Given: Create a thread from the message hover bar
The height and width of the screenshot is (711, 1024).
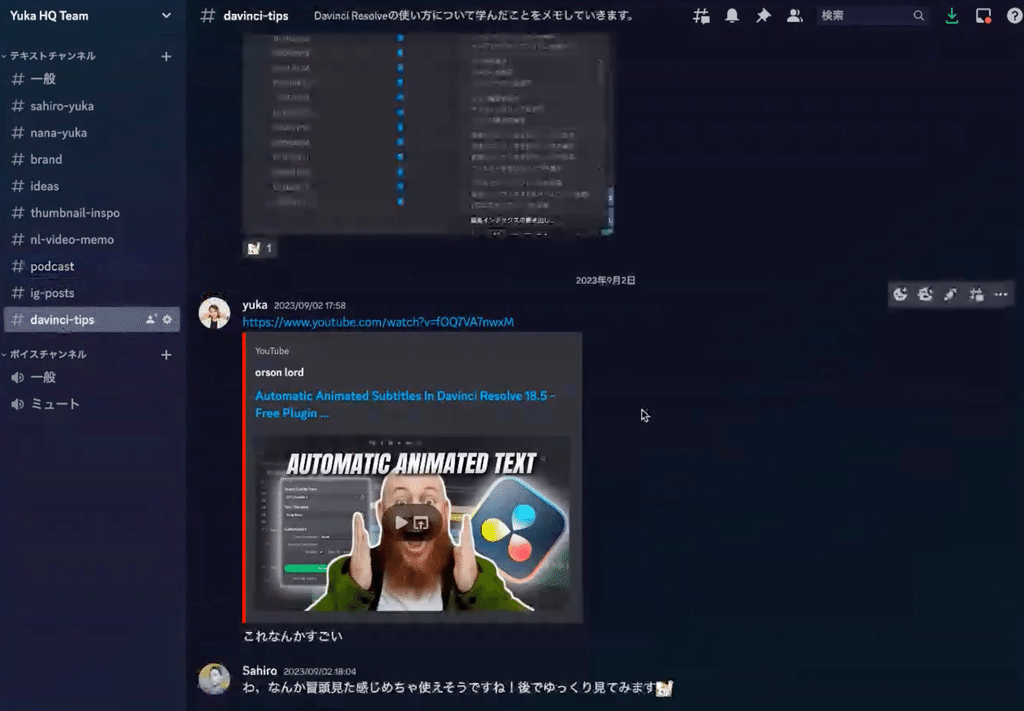Looking at the screenshot, I should 976,294.
